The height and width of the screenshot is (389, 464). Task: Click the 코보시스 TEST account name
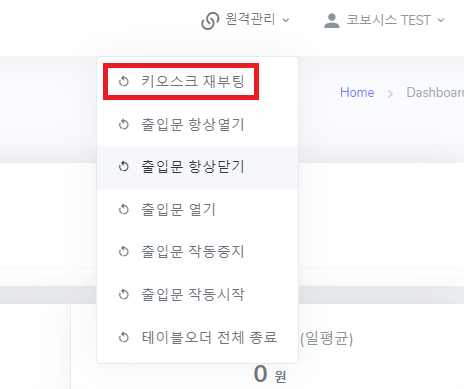click(389, 20)
